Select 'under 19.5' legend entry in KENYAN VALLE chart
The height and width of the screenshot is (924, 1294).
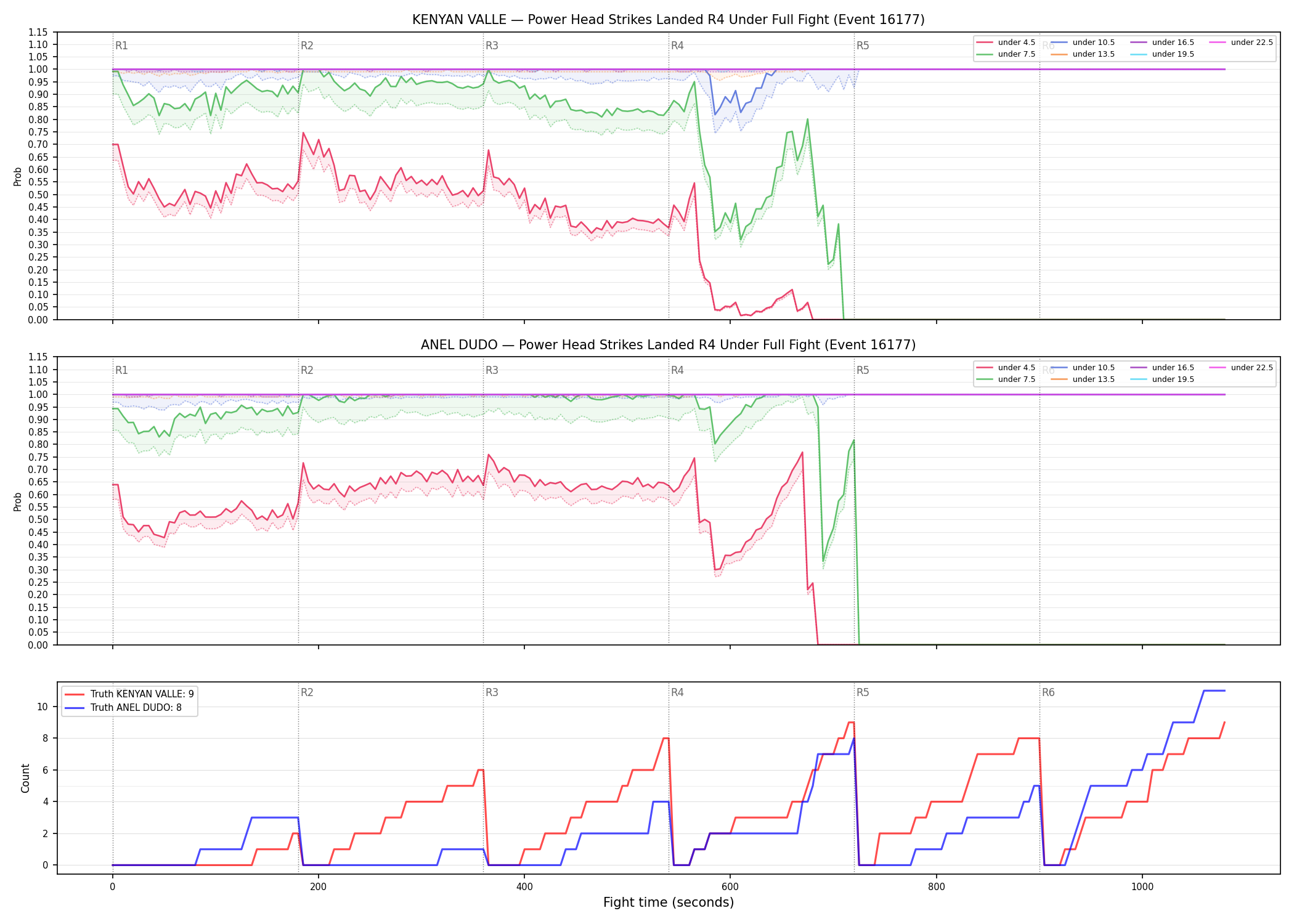(1162, 54)
